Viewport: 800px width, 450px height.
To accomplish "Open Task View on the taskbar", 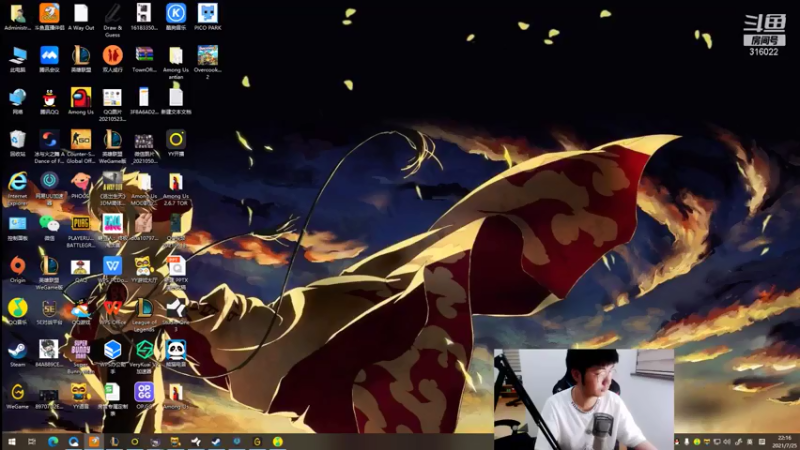I will 32,441.
